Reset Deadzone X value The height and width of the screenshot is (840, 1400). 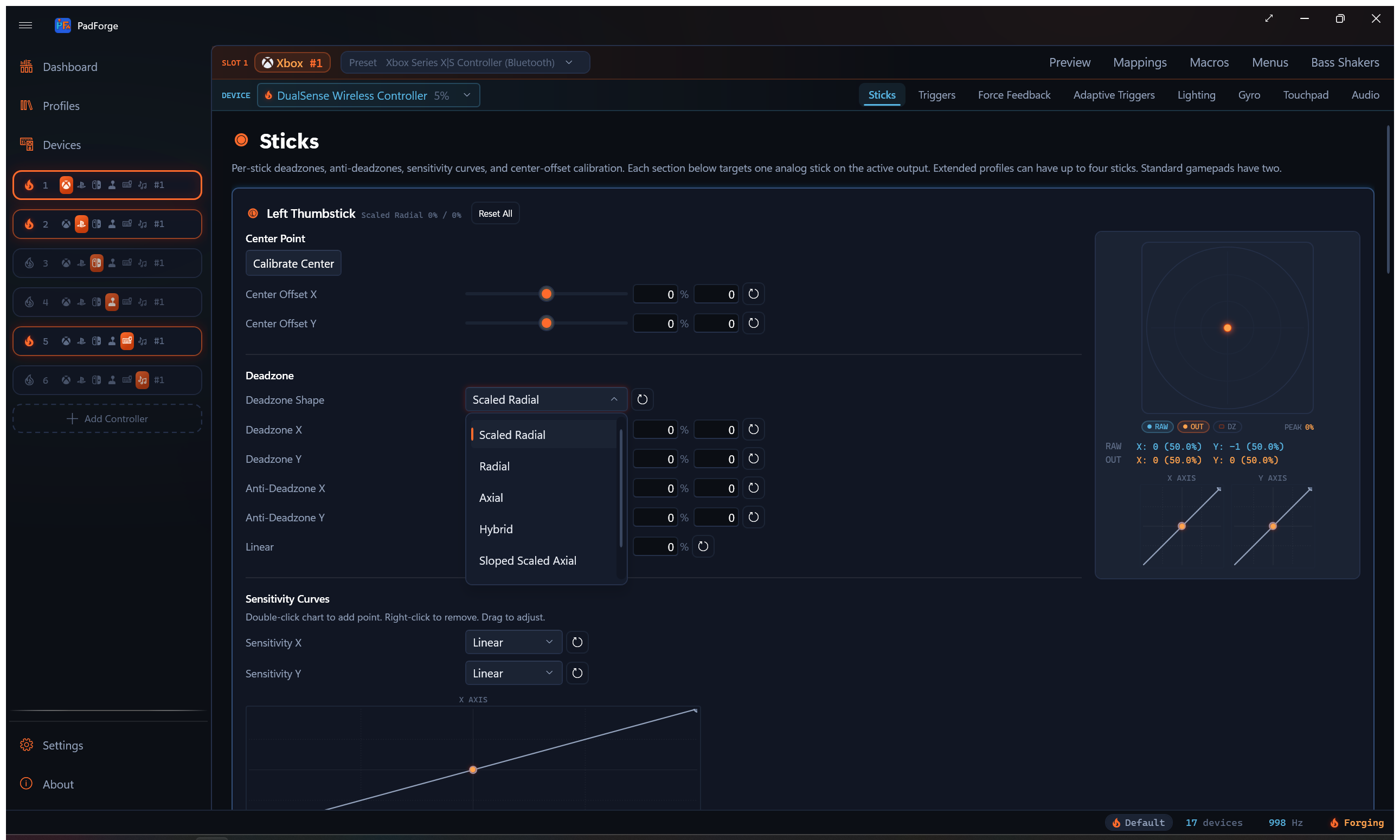(753, 430)
